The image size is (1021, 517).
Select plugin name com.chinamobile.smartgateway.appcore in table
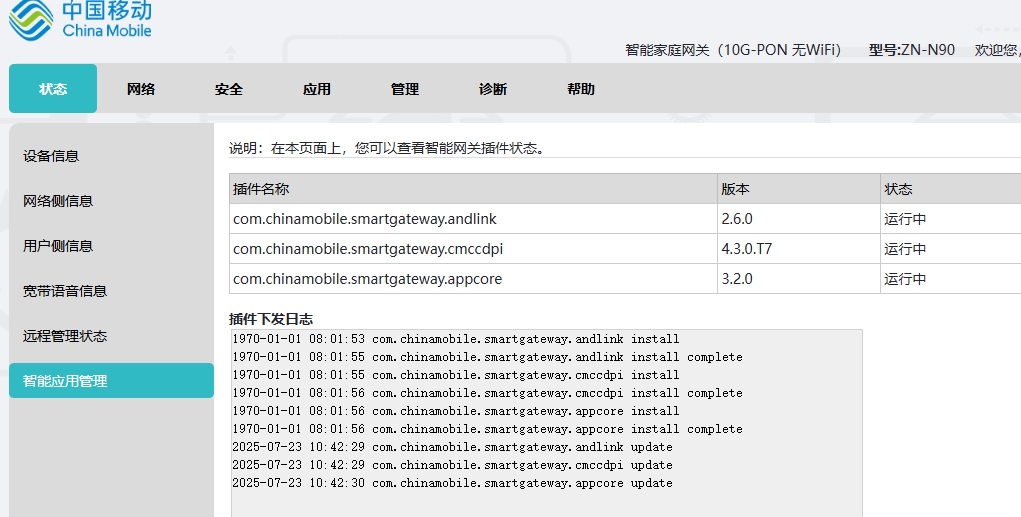pos(367,279)
